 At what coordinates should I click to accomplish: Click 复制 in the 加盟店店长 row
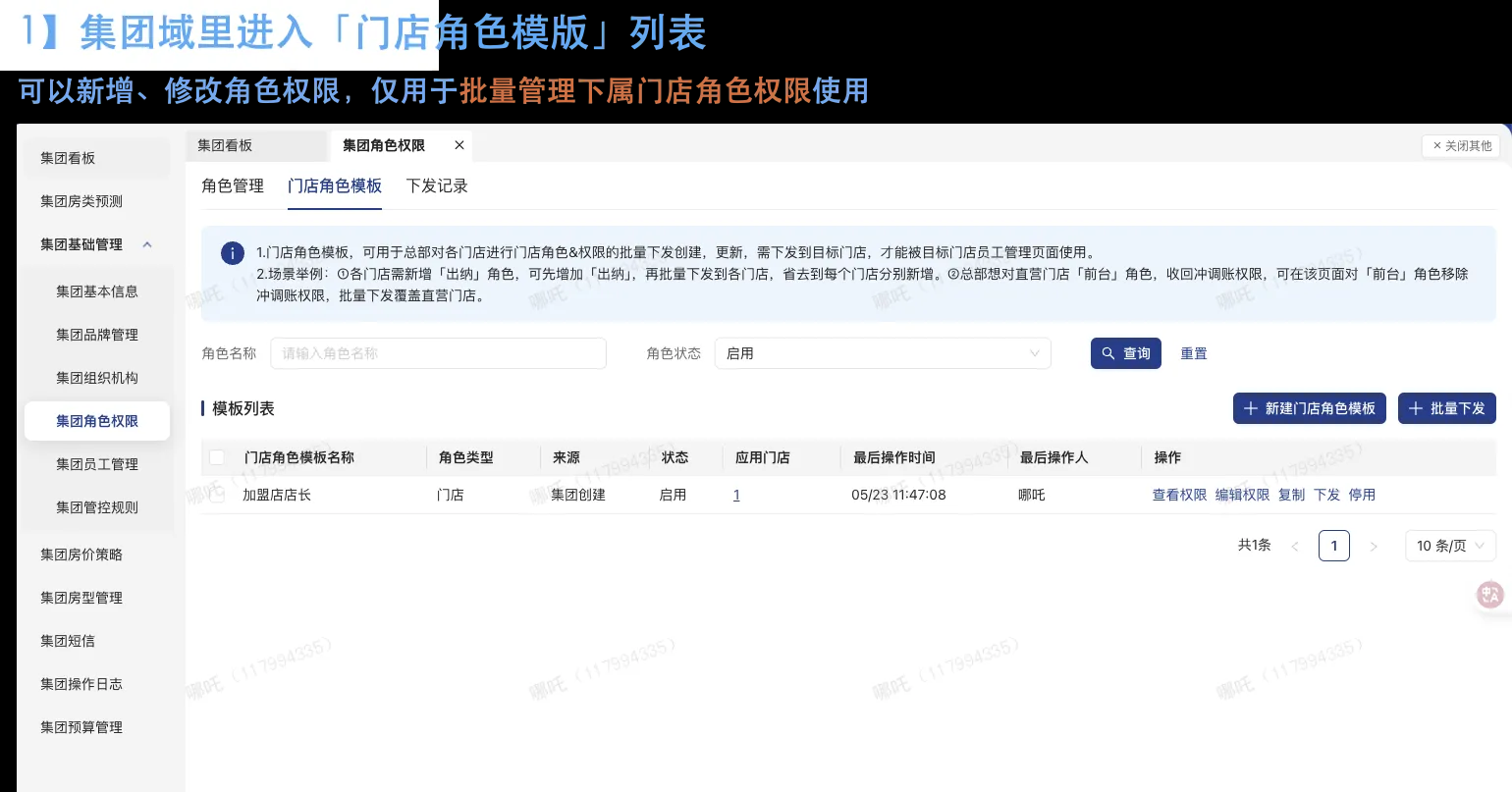tap(1291, 495)
